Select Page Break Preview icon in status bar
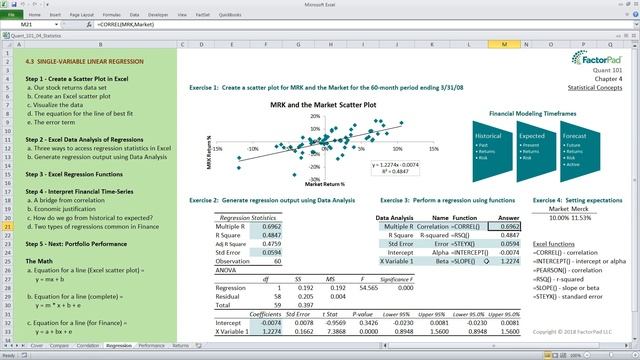The height and width of the screenshot is (360, 640). (x=562, y=356)
